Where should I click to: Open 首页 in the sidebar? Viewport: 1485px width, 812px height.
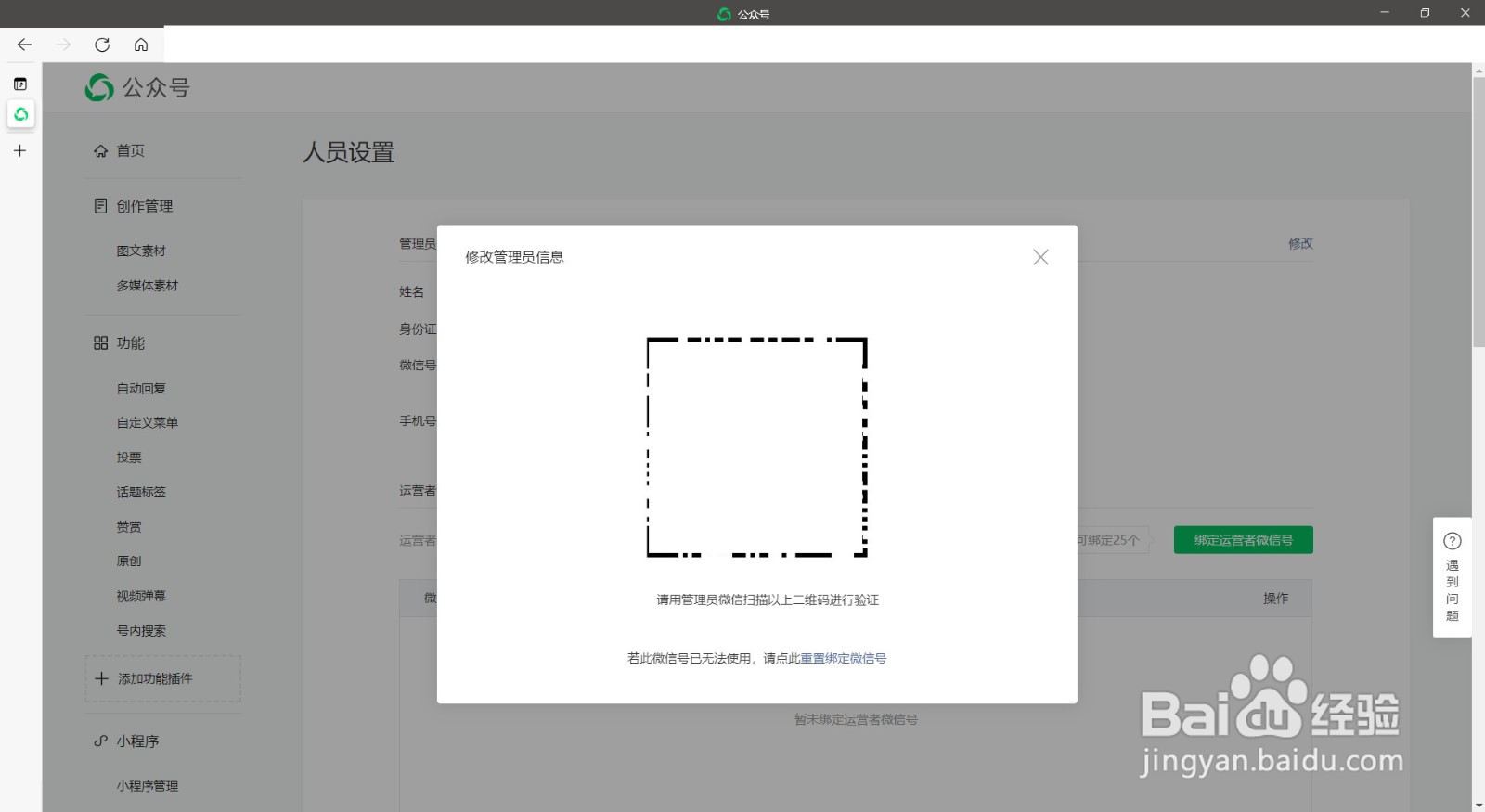pyautogui.click(x=130, y=150)
